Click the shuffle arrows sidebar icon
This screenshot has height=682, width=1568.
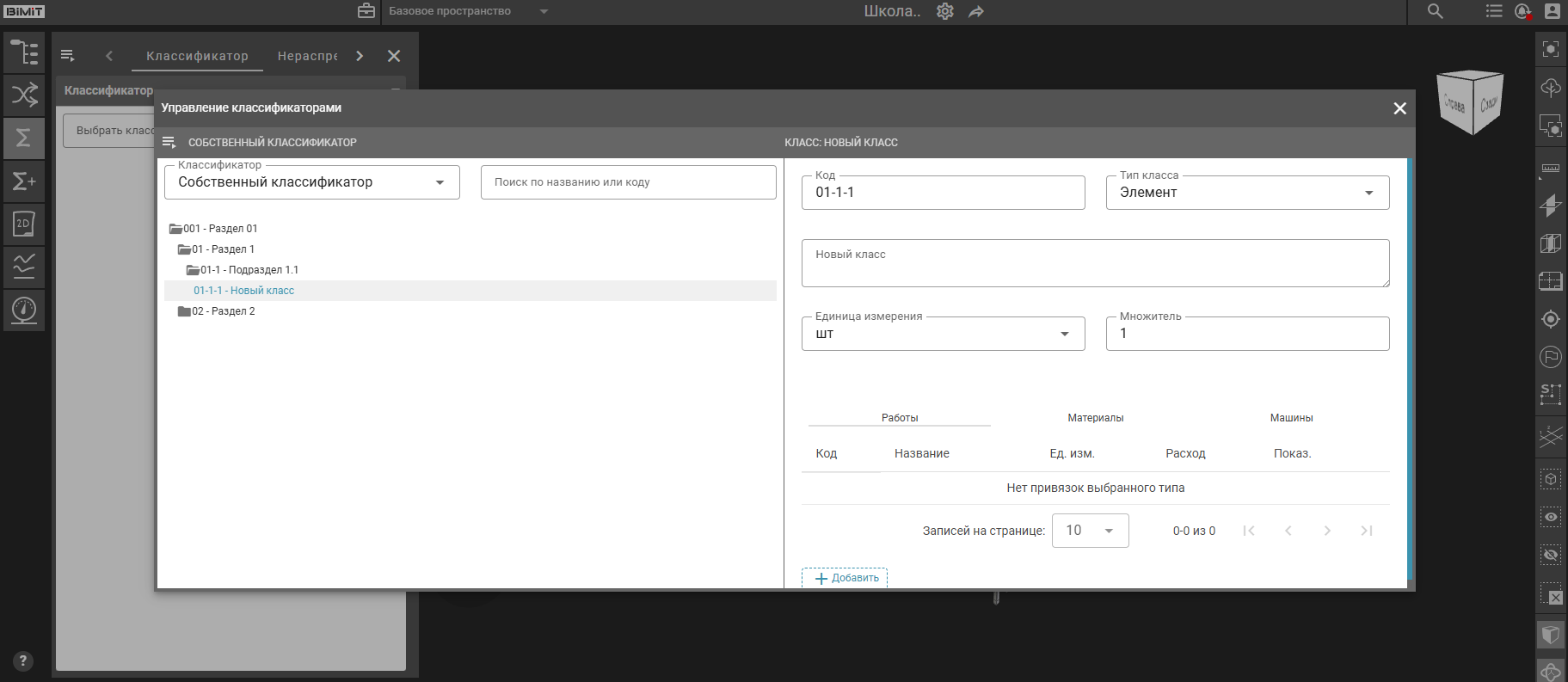(x=24, y=95)
